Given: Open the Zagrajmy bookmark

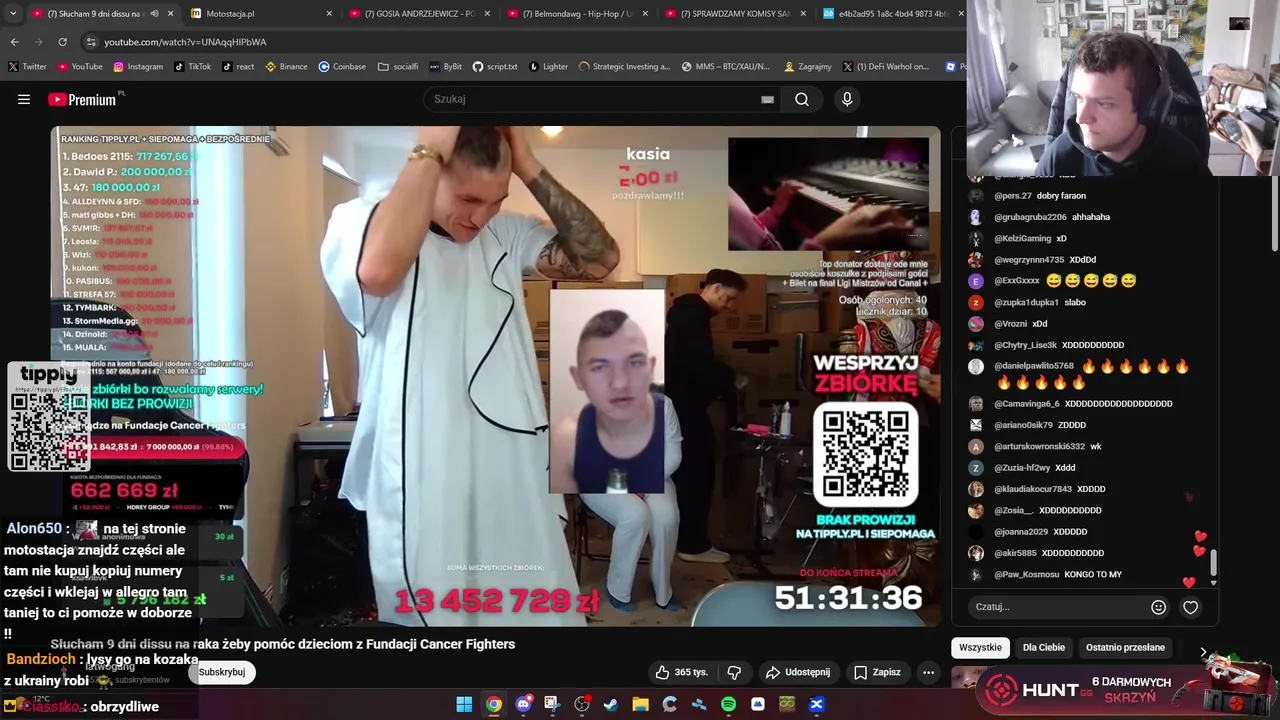Looking at the screenshot, I should coord(807,67).
